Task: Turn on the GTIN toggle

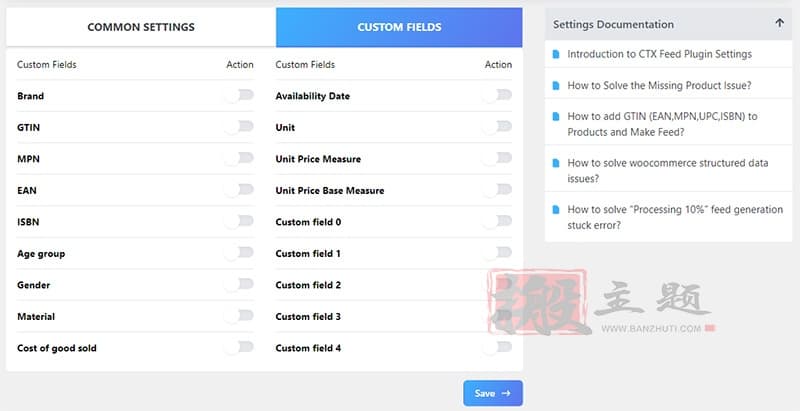Action: [x=239, y=127]
